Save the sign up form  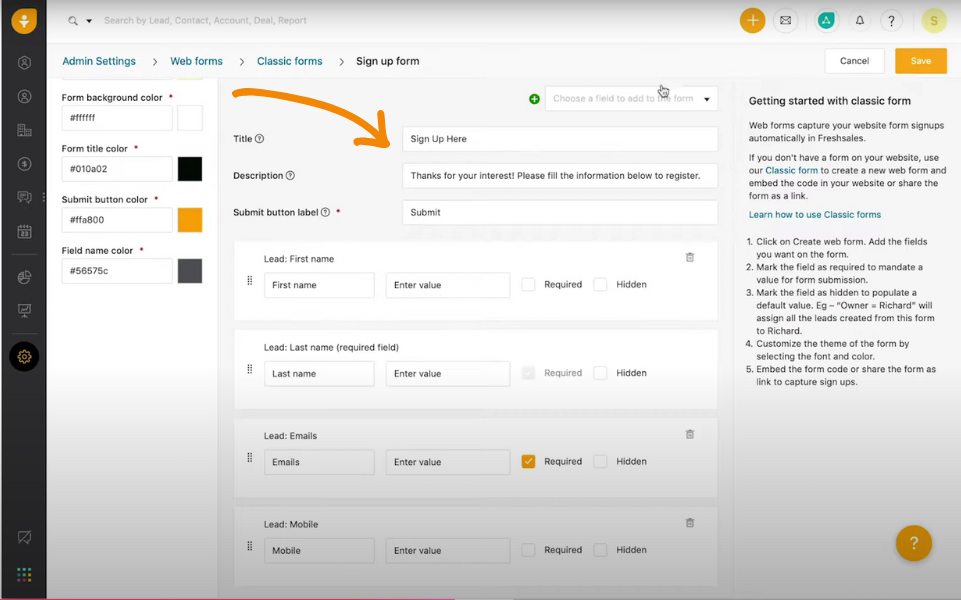click(x=921, y=61)
